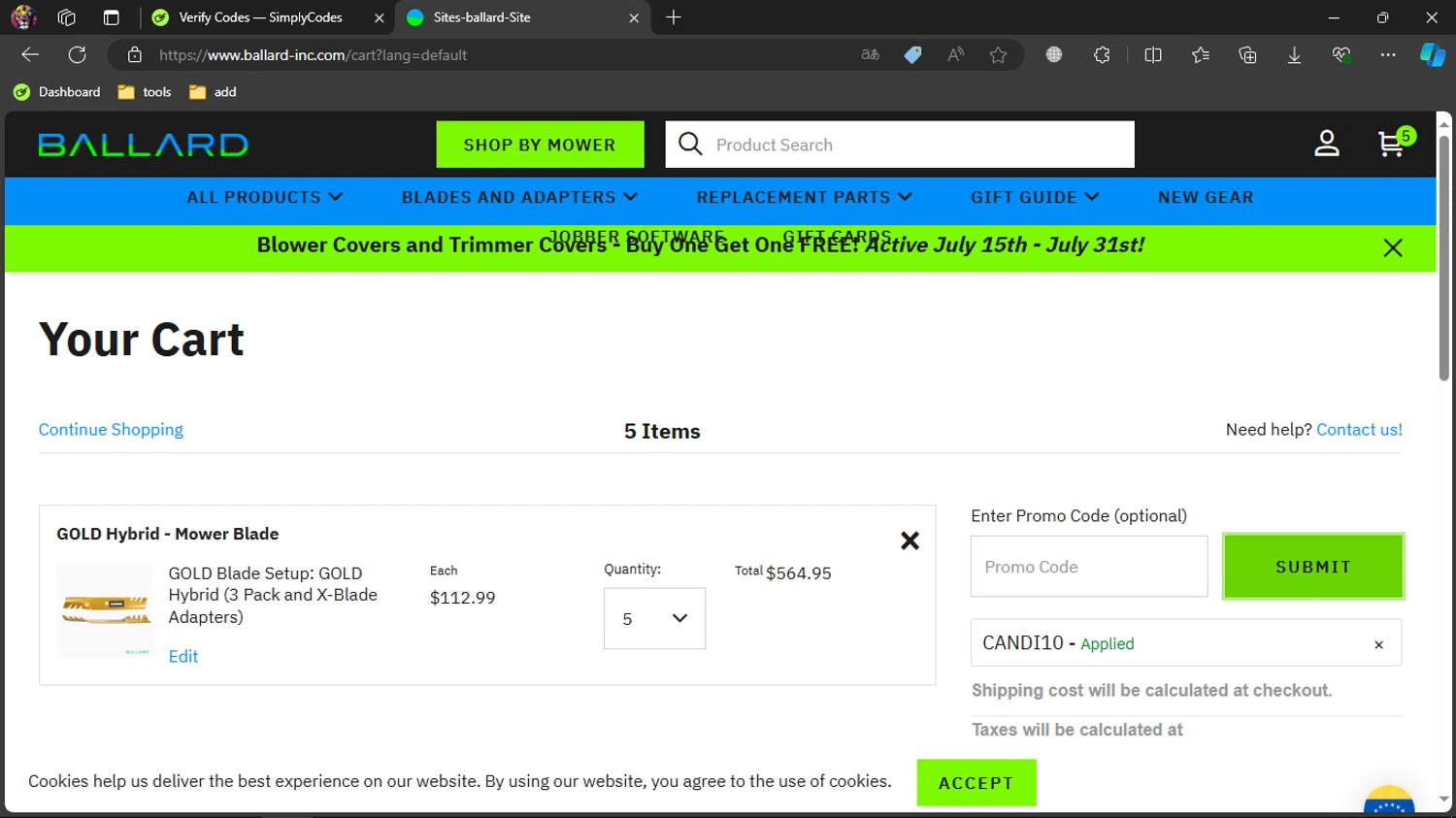This screenshot has width=1456, height=818.
Task: Close the Verify Codes SimplyCodes tab
Action: click(380, 17)
